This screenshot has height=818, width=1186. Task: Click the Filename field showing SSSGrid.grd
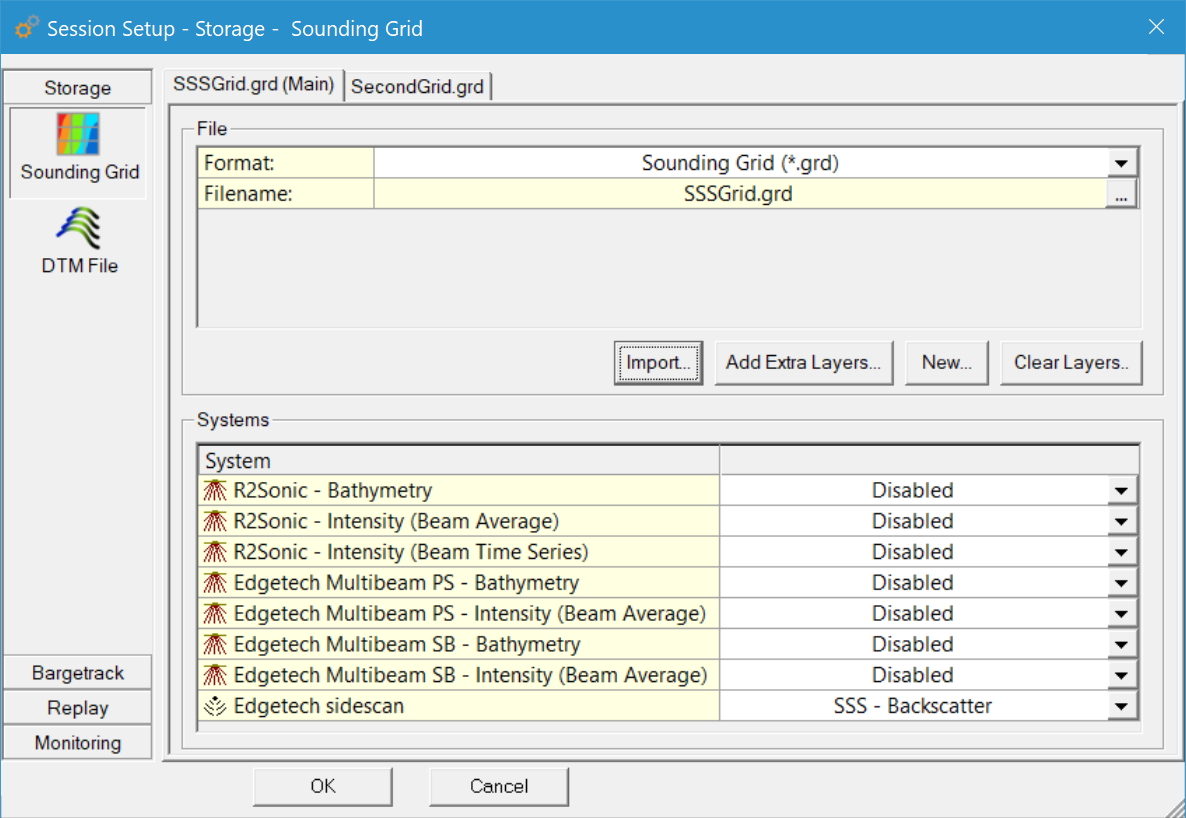point(738,194)
